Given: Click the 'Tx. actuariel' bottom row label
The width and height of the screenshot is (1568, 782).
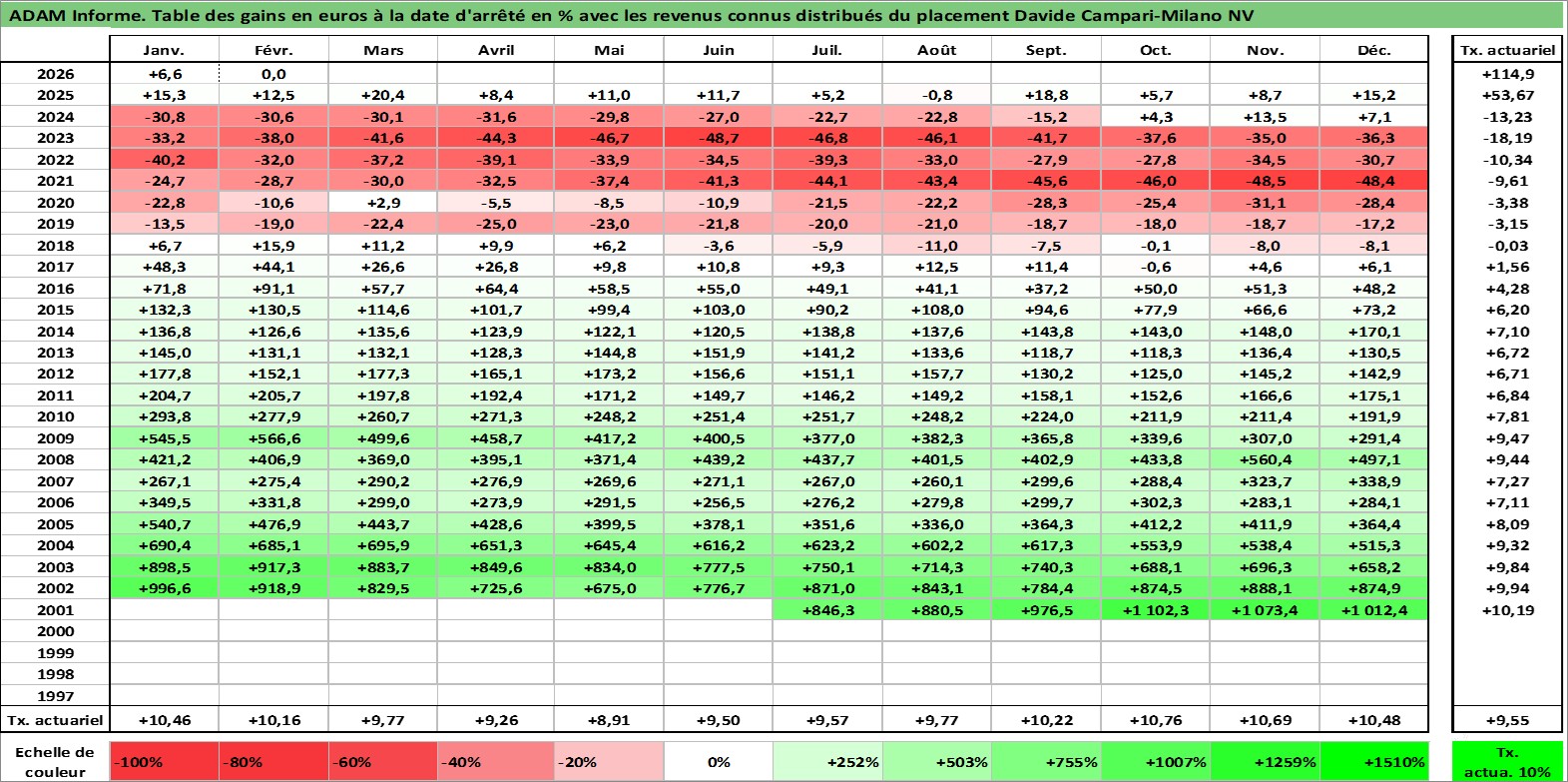Looking at the screenshot, I should coord(55,720).
